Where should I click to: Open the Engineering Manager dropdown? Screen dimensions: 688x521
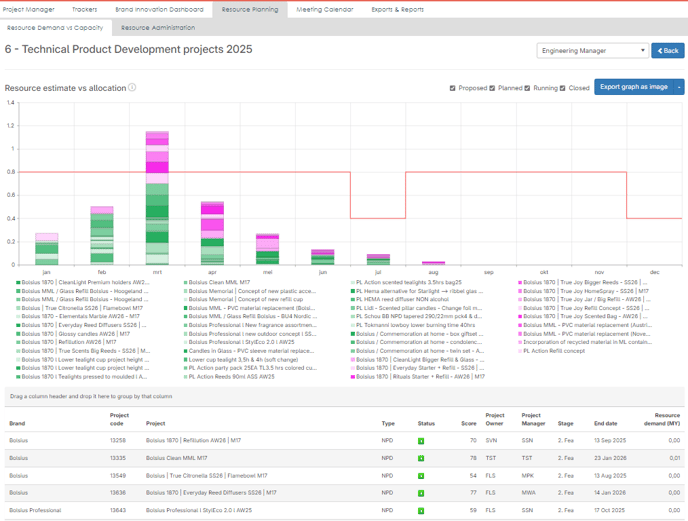coord(592,50)
